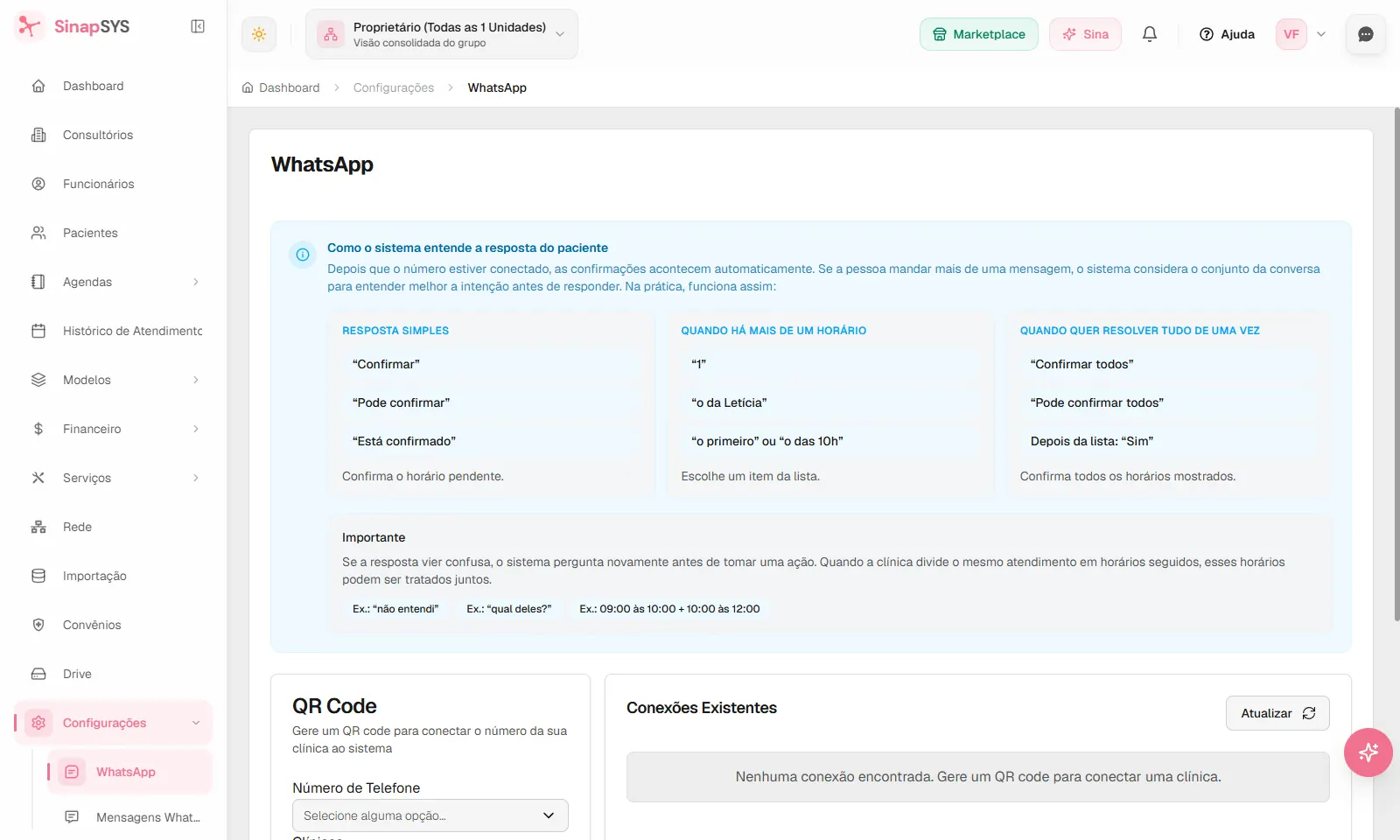
Task: Click the Nenhuma conexão encontrada message
Action: coord(978,777)
